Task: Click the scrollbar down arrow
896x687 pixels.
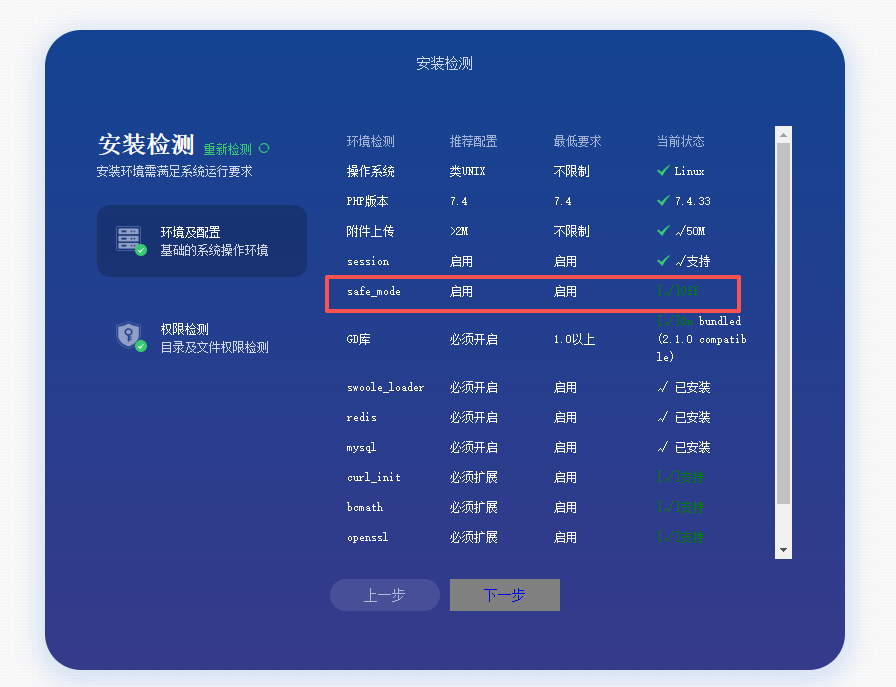Action: point(783,550)
